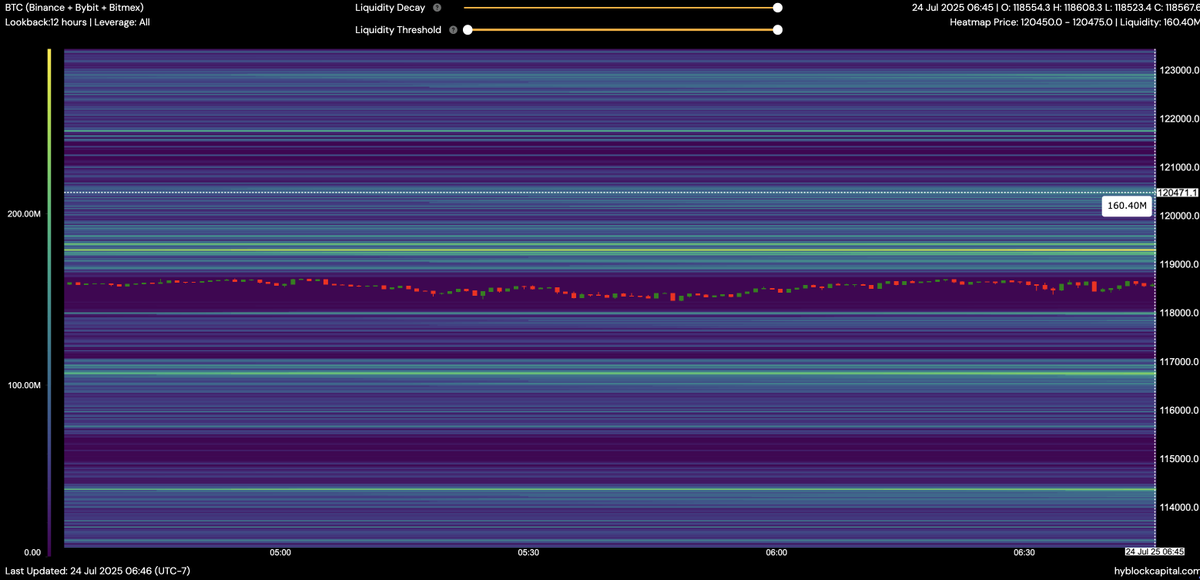Click the Heatmap Price and Liquidity readout
The image size is (1200, 580).
click(x=1073, y=22)
